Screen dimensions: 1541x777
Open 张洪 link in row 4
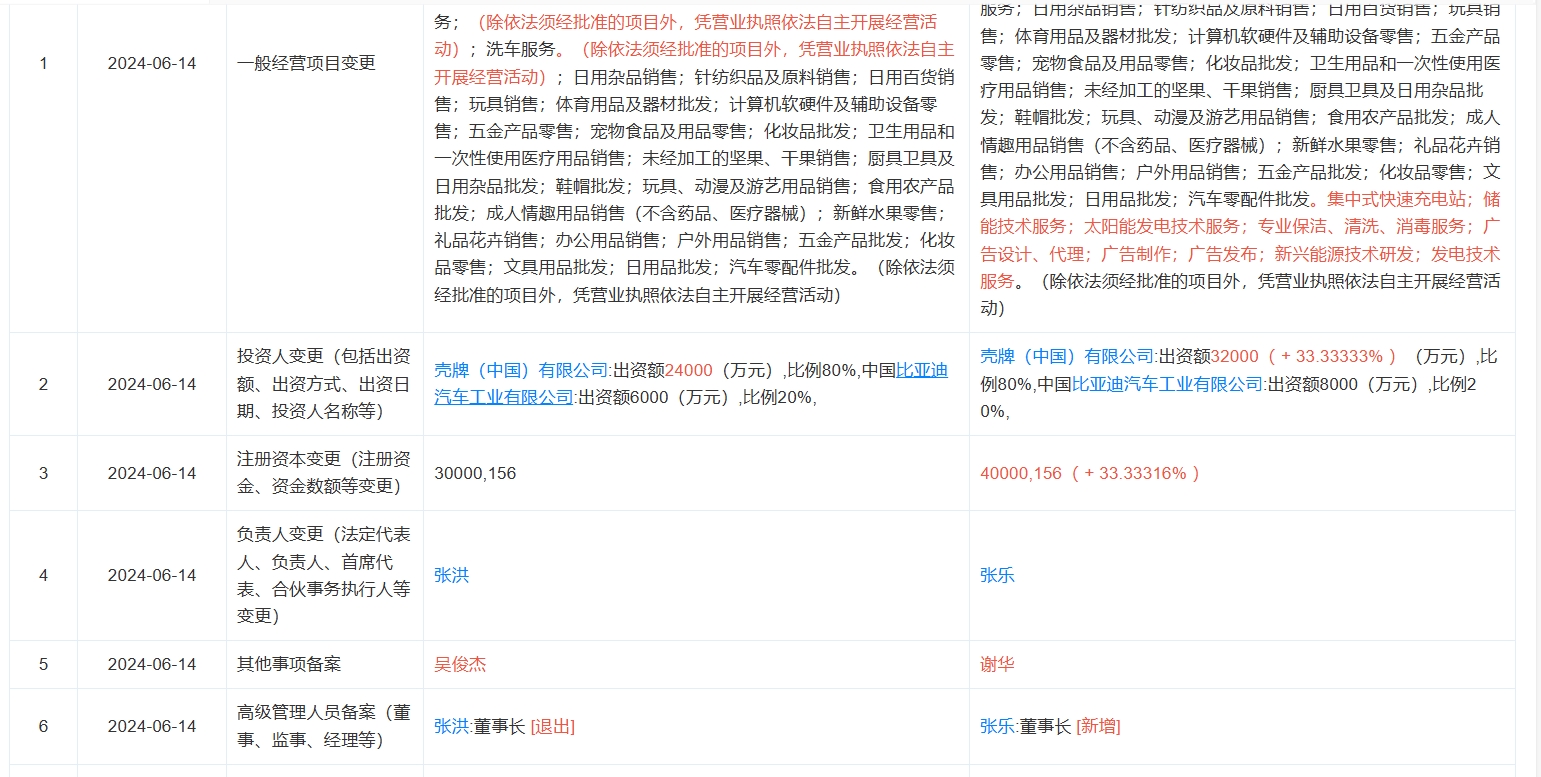[x=452, y=575]
